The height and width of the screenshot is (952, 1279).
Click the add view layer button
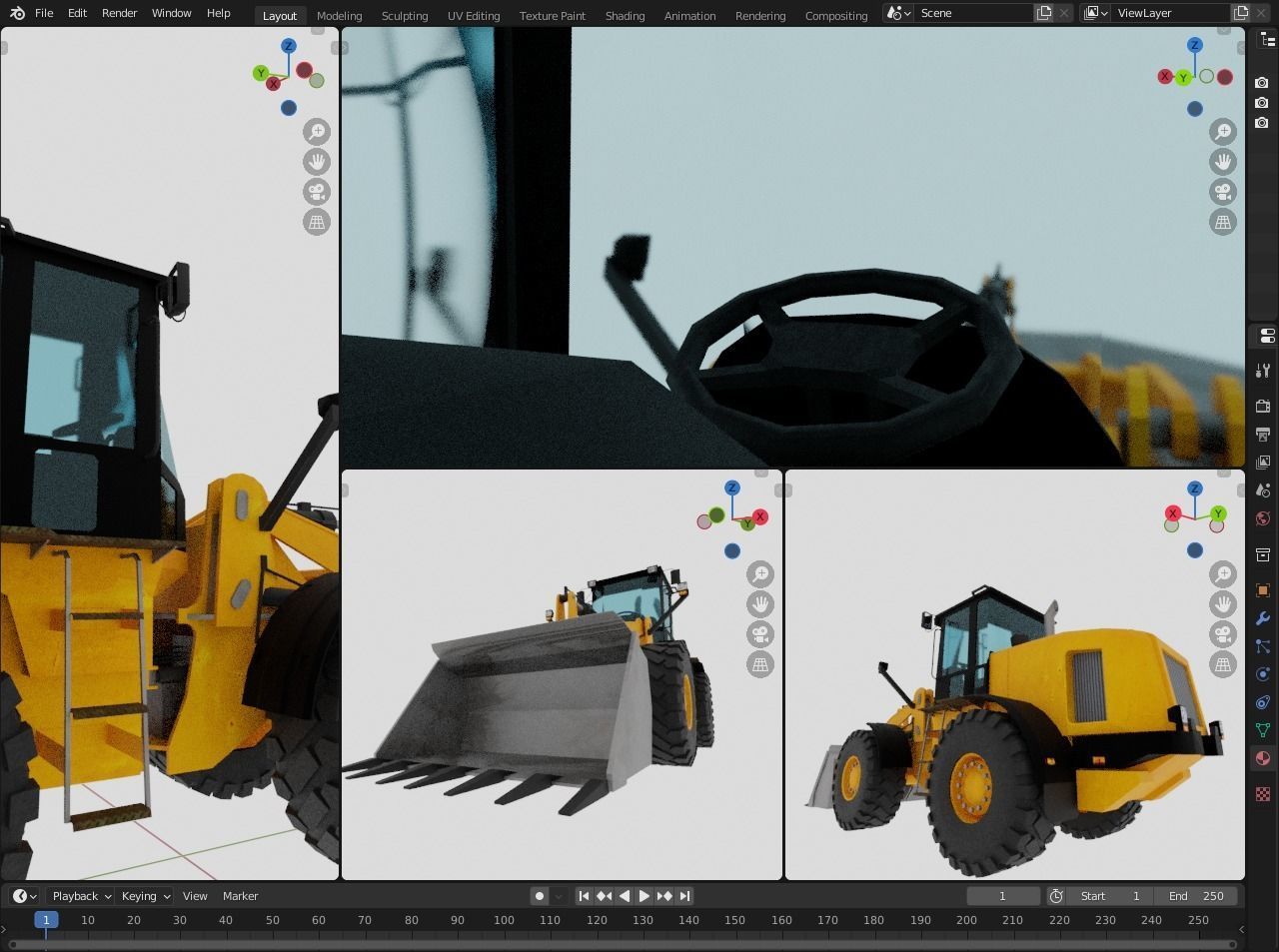[x=1241, y=13]
